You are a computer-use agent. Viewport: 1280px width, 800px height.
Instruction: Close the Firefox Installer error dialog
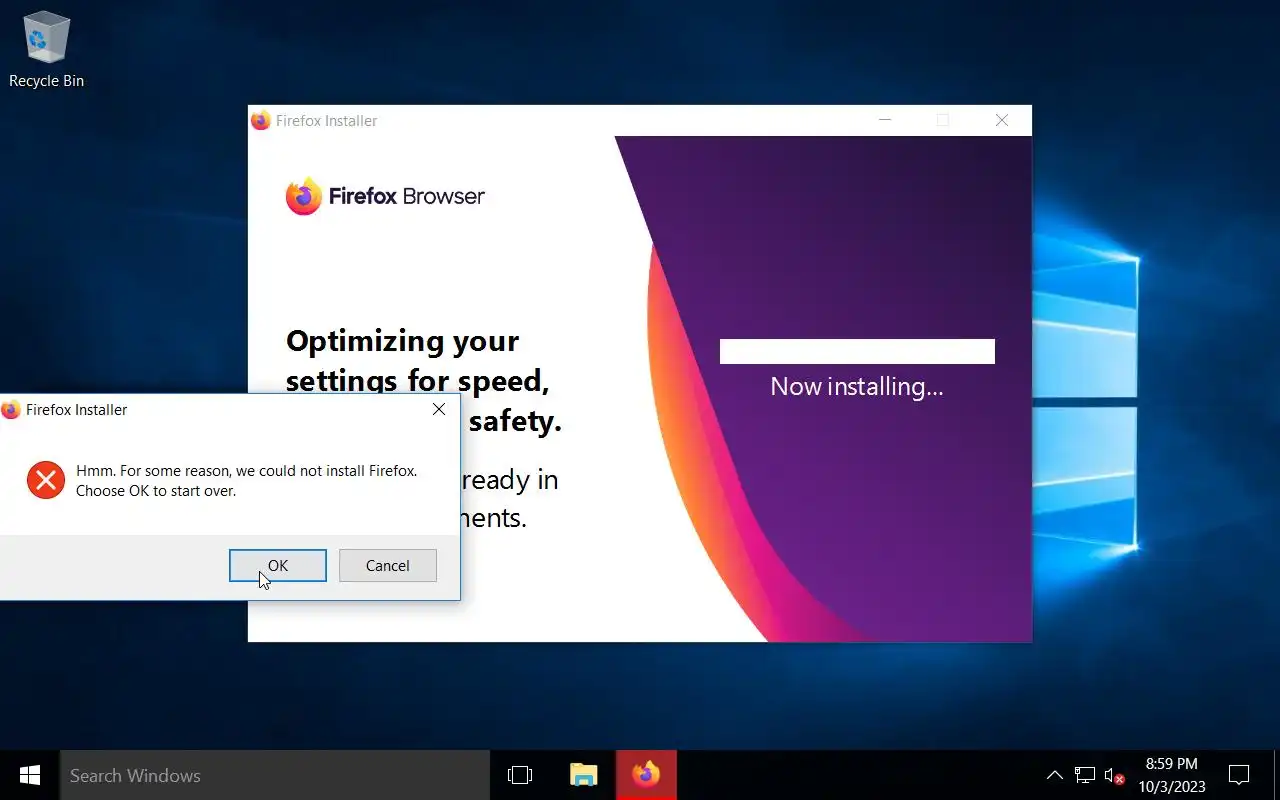click(438, 409)
